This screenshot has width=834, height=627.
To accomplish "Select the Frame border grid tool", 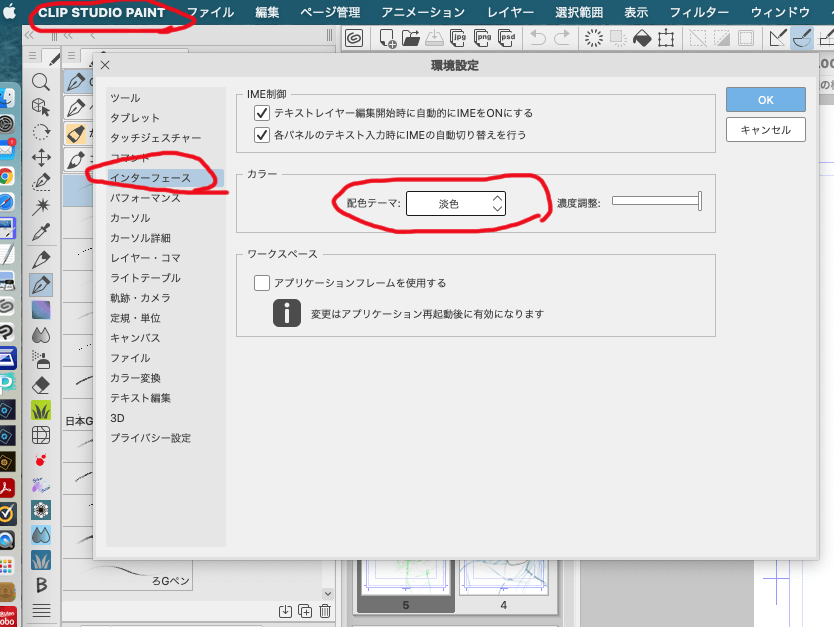I will pyautogui.click(x=41, y=435).
